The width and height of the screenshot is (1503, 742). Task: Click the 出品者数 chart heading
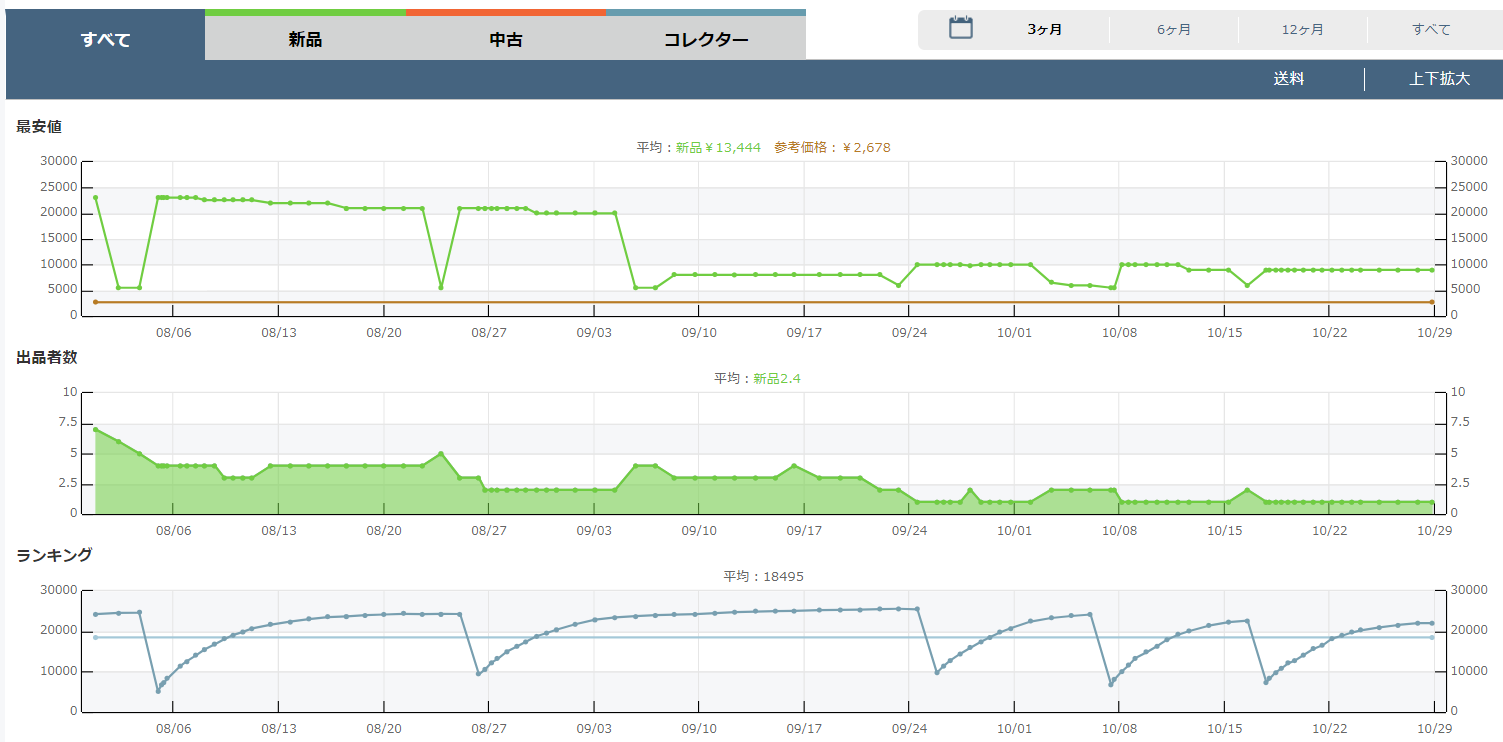46,357
